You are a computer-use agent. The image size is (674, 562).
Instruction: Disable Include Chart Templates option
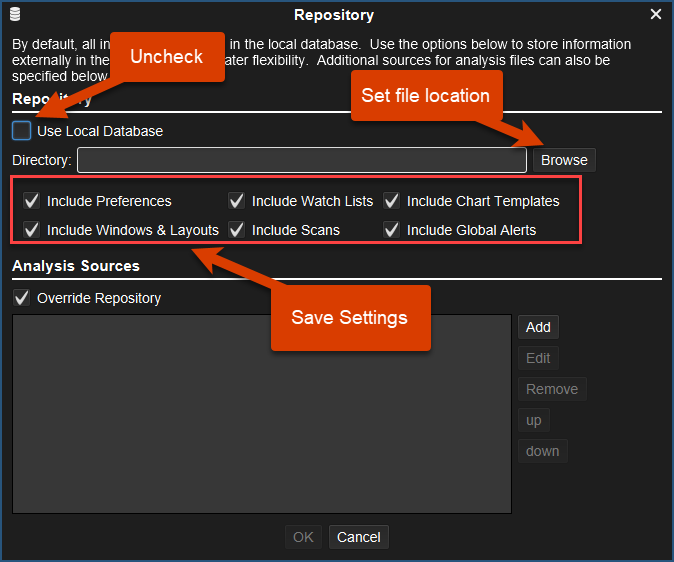pos(392,201)
